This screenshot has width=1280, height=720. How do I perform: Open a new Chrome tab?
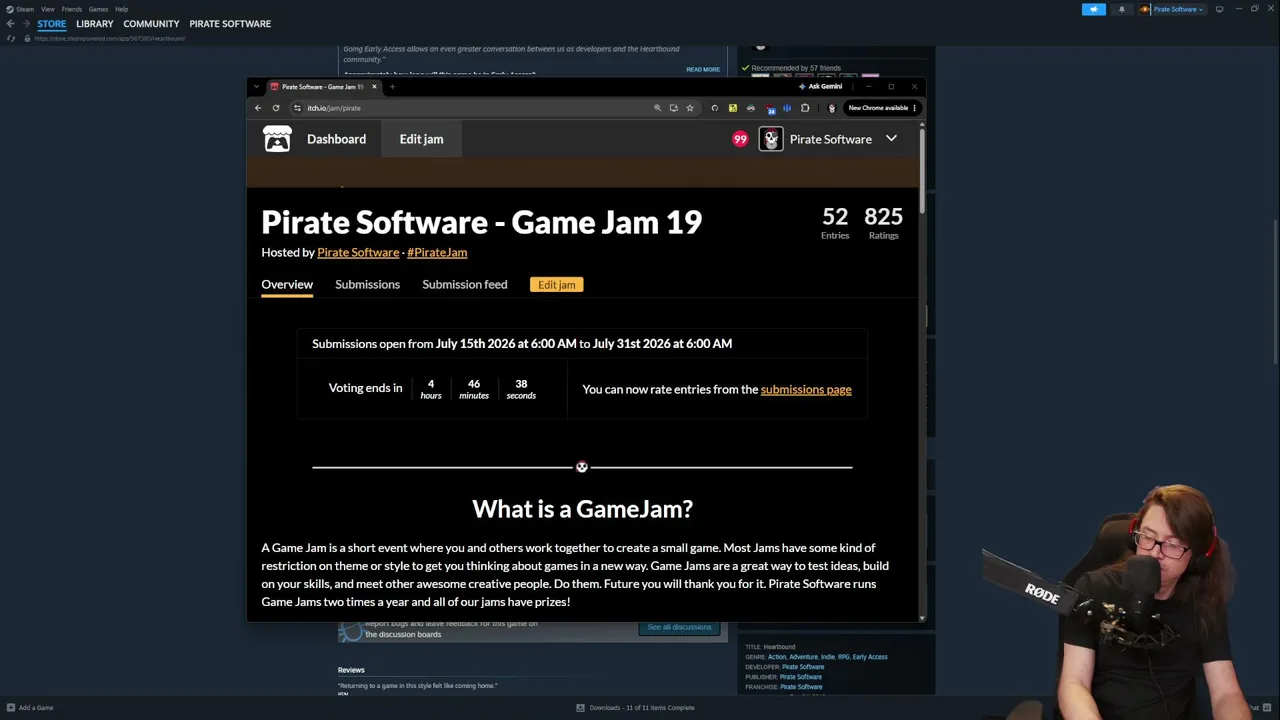coord(392,87)
